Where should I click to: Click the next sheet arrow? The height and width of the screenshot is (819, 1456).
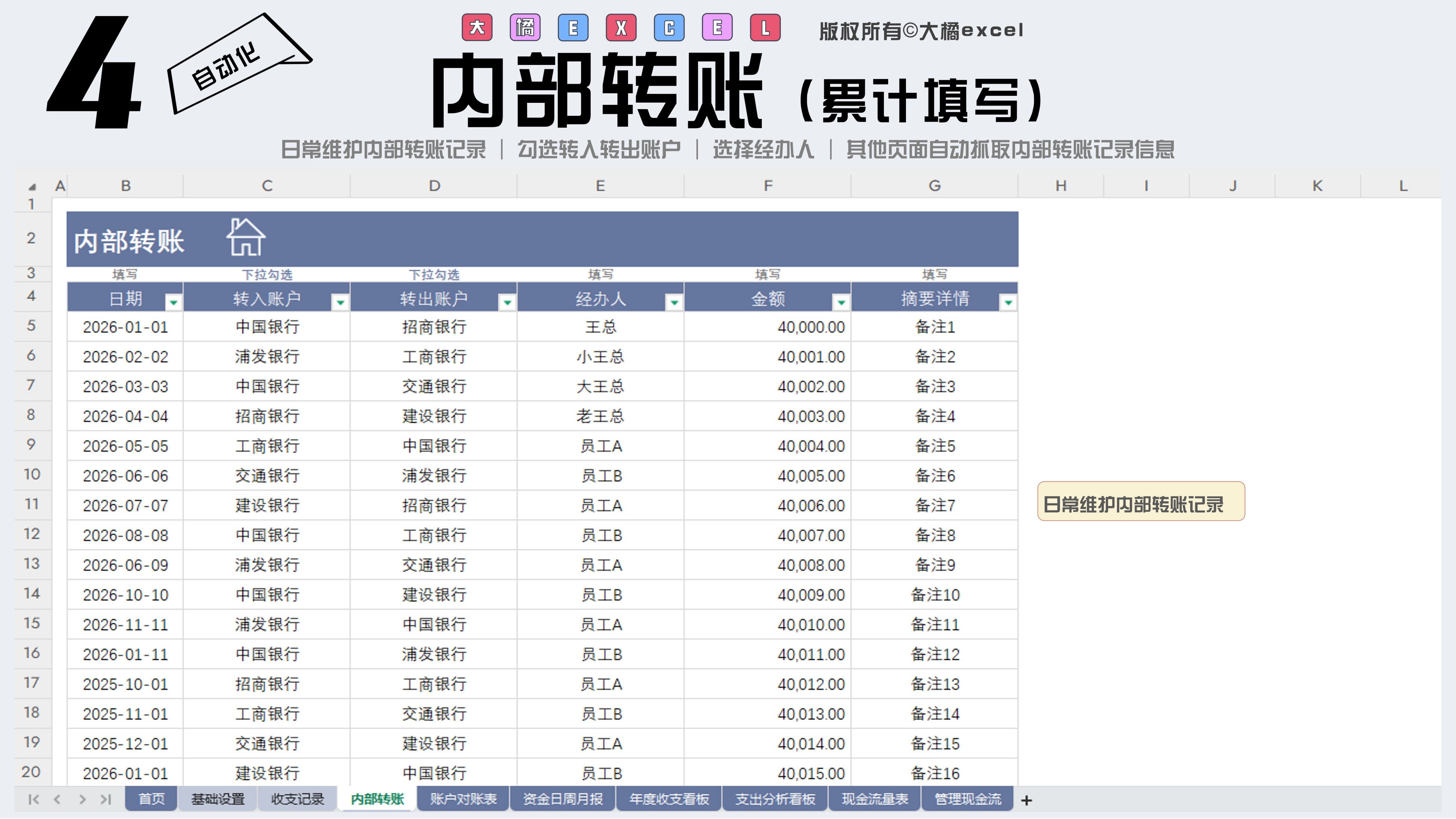[82, 799]
